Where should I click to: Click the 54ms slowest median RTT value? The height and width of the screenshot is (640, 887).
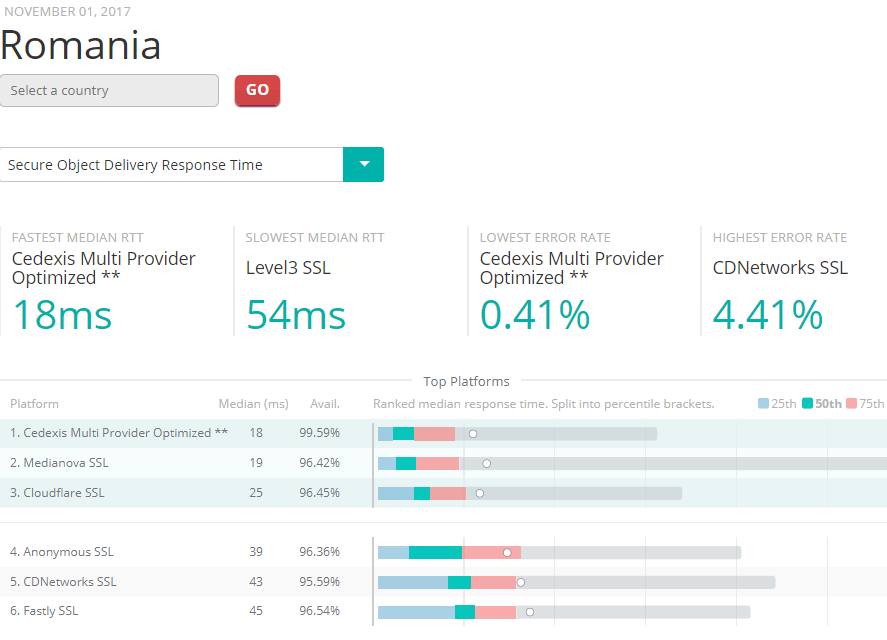click(x=296, y=315)
